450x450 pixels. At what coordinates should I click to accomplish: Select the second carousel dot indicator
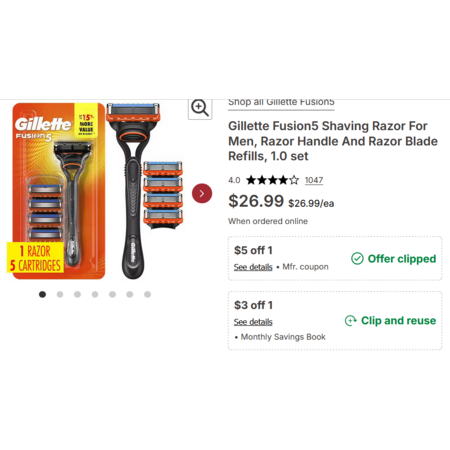[60, 294]
